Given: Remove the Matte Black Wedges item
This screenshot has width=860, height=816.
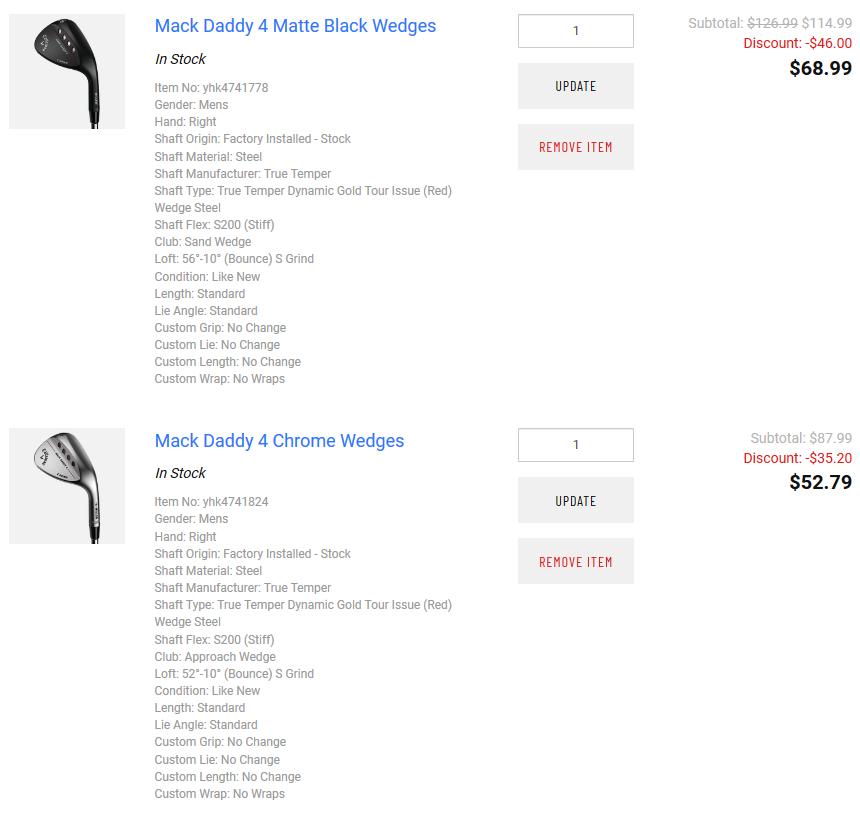Looking at the screenshot, I should (x=575, y=147).
